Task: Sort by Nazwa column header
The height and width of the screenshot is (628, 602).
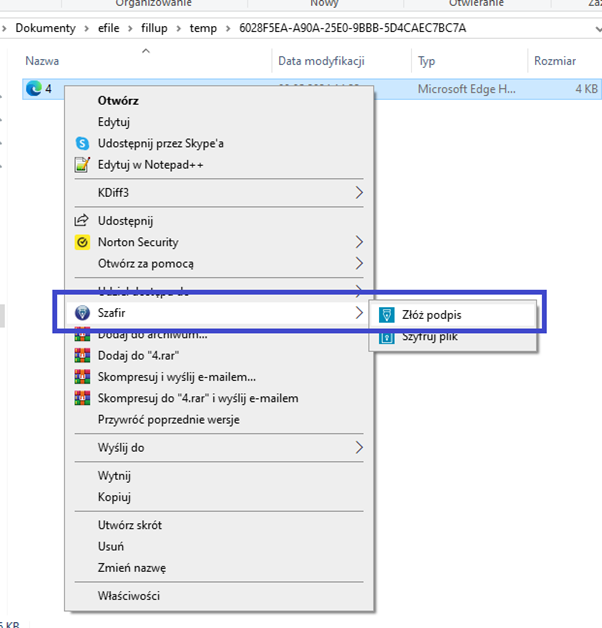Action: [x=42, y=61]
